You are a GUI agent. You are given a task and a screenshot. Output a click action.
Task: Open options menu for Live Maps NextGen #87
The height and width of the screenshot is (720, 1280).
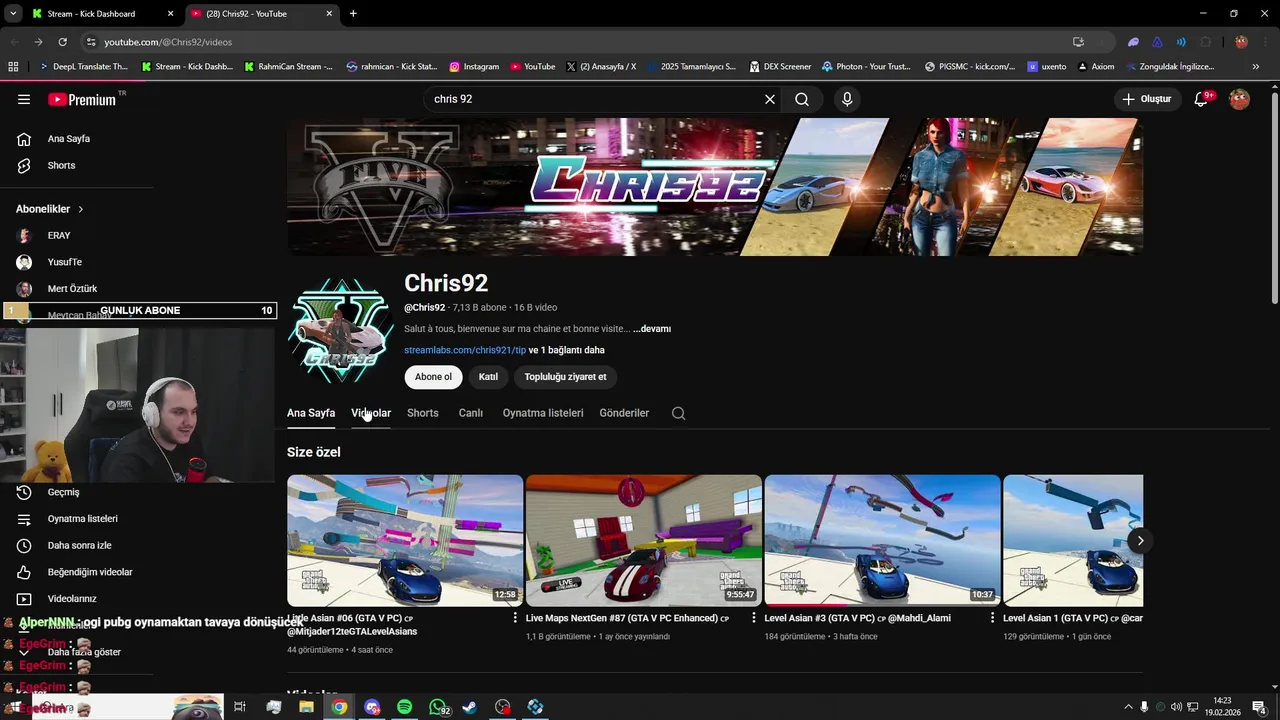coord(754,618)
